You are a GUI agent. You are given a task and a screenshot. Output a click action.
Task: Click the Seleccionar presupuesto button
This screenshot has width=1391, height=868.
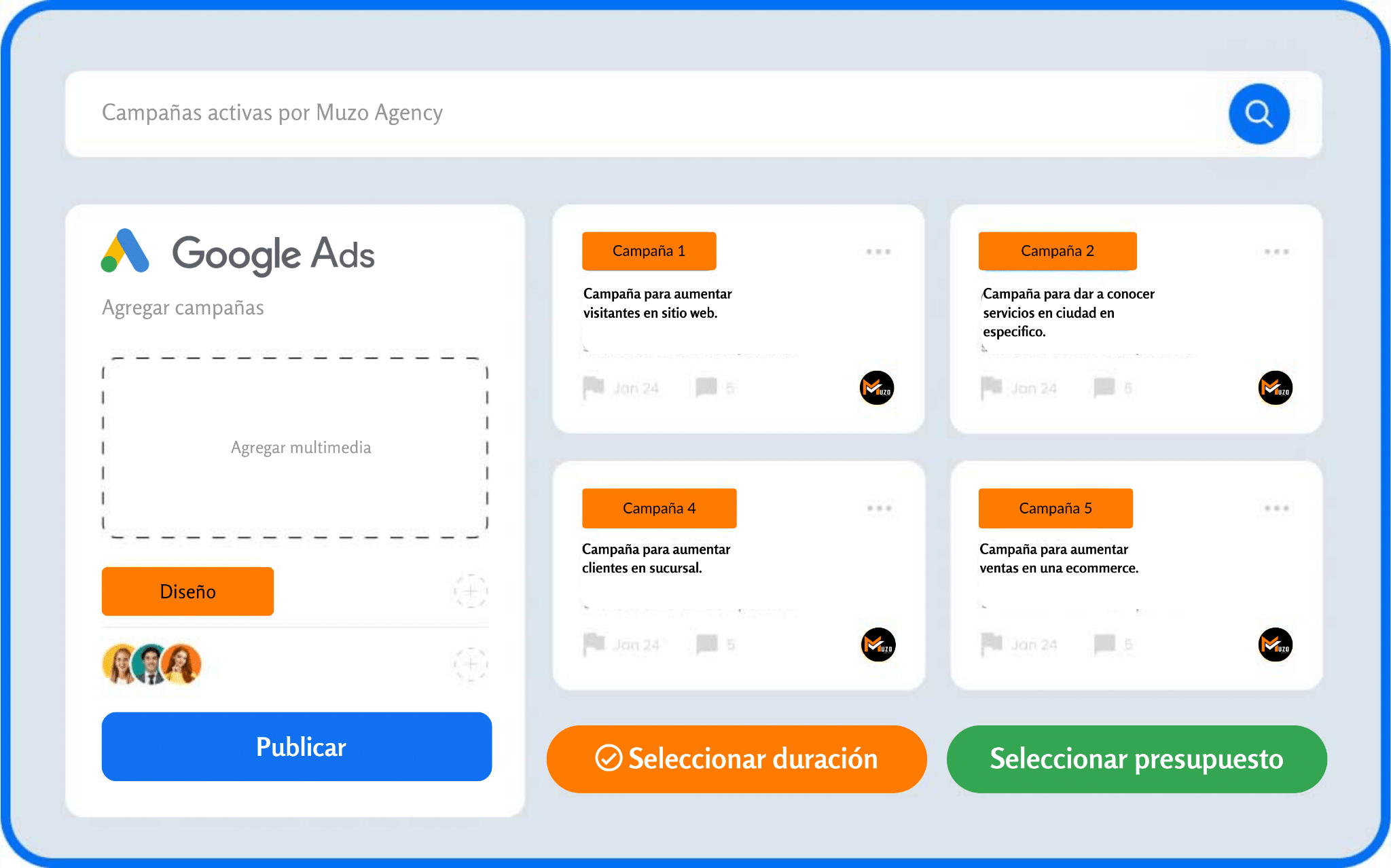pyautogui.click(x=1136, y=759)
